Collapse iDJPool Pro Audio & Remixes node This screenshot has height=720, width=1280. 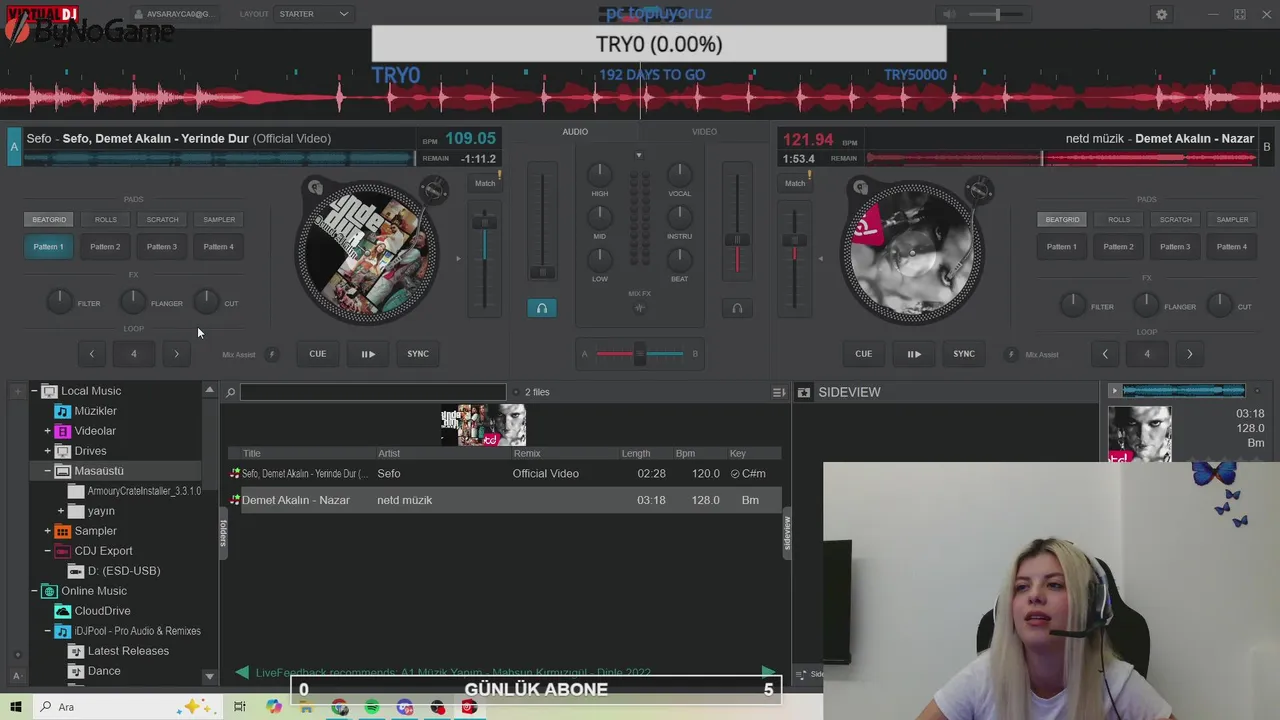coord(47,631)
